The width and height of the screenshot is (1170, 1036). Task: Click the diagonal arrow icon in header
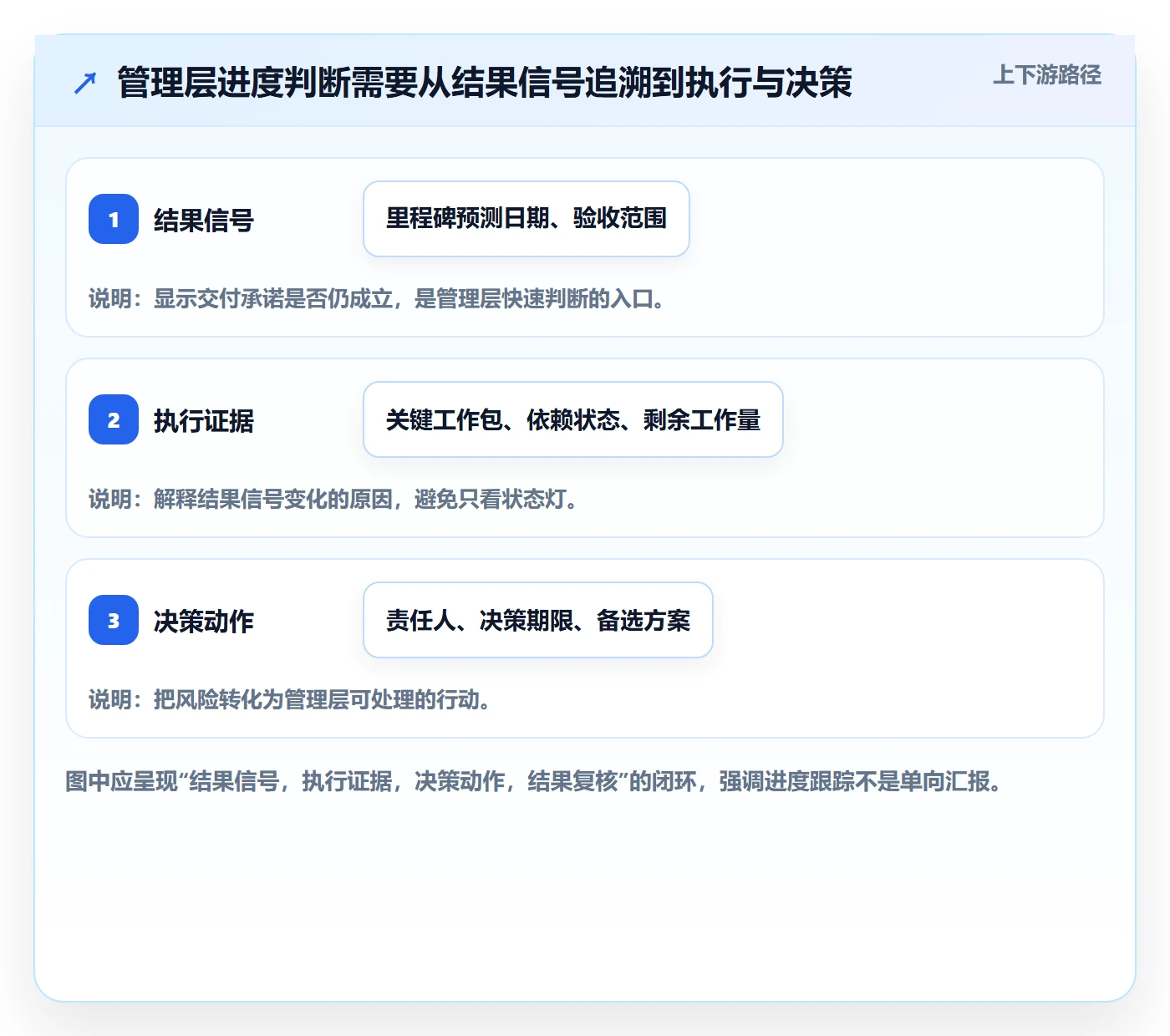[x=85, y=83]
